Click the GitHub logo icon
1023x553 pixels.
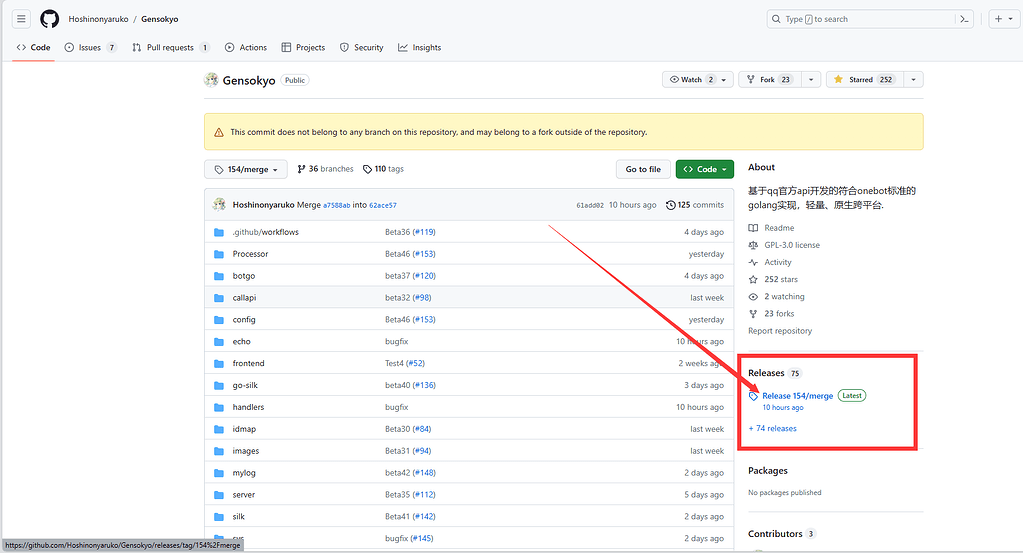(x=49, y=19)
